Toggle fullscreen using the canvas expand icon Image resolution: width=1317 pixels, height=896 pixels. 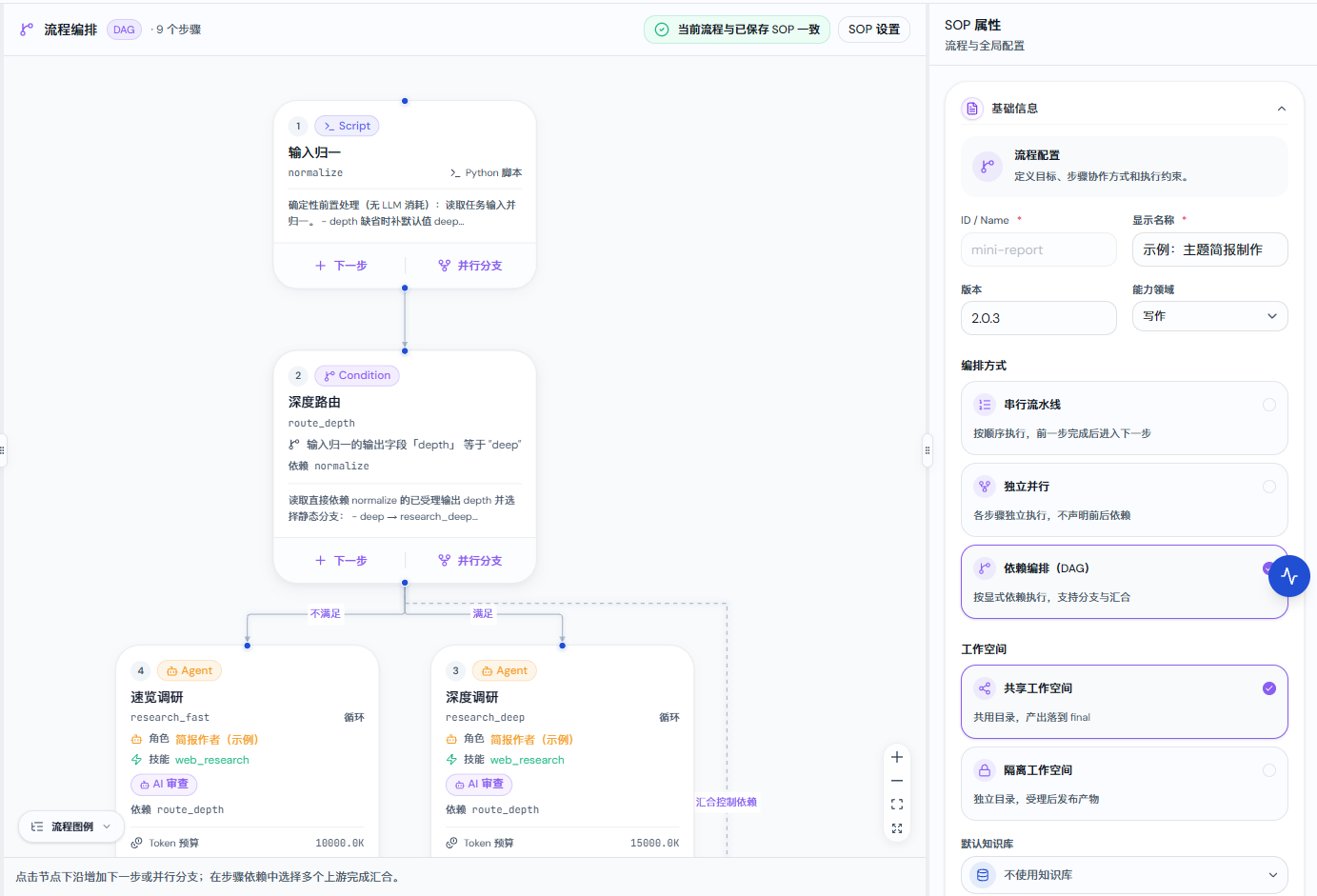point(896,828)
